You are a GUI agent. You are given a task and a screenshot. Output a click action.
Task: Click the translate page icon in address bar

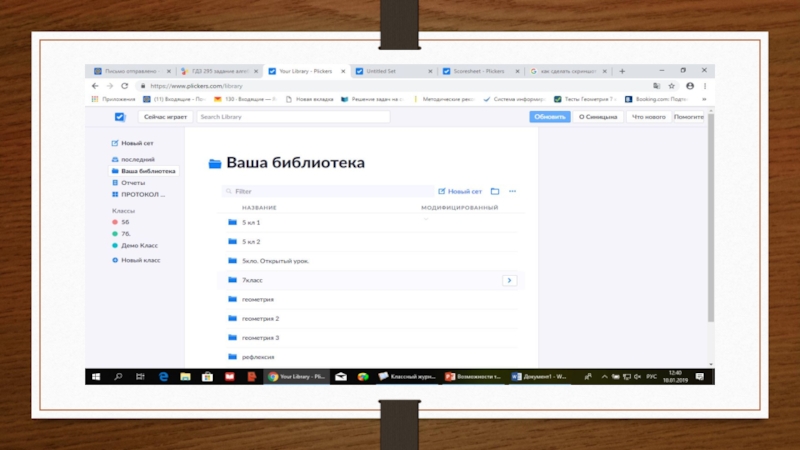(657, 86)
